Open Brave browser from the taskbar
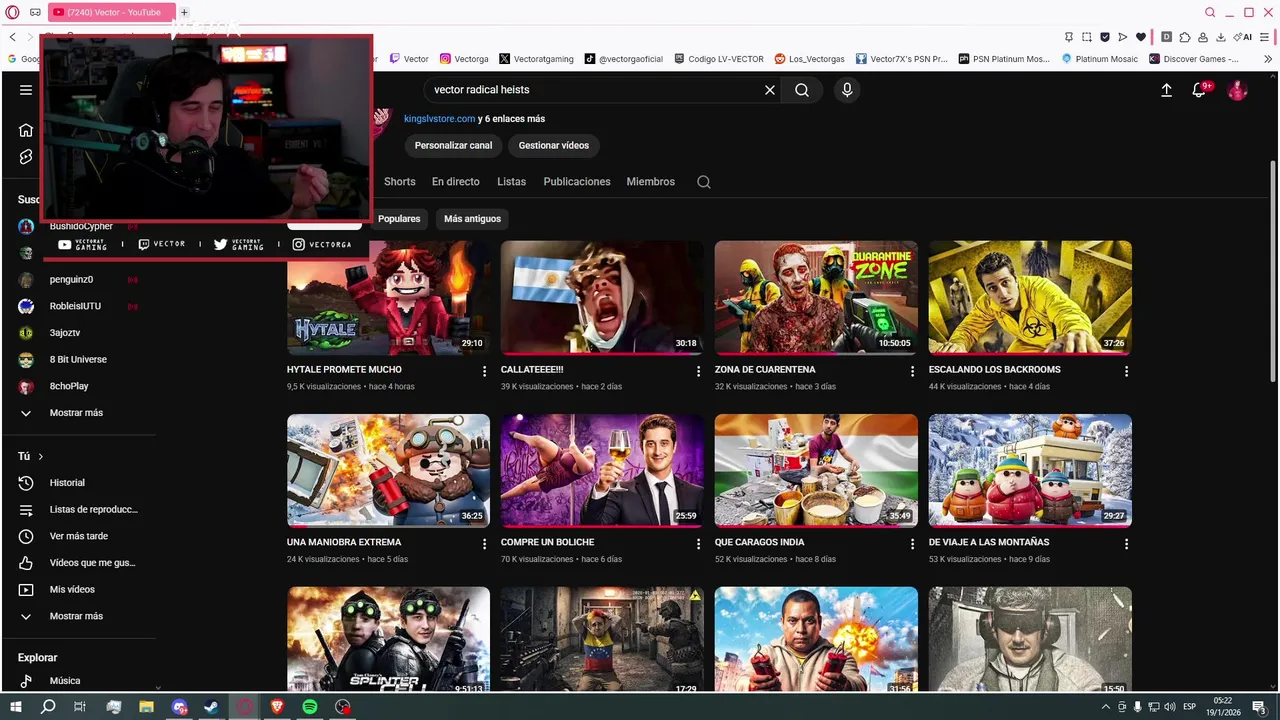 [x=277, y=707]
